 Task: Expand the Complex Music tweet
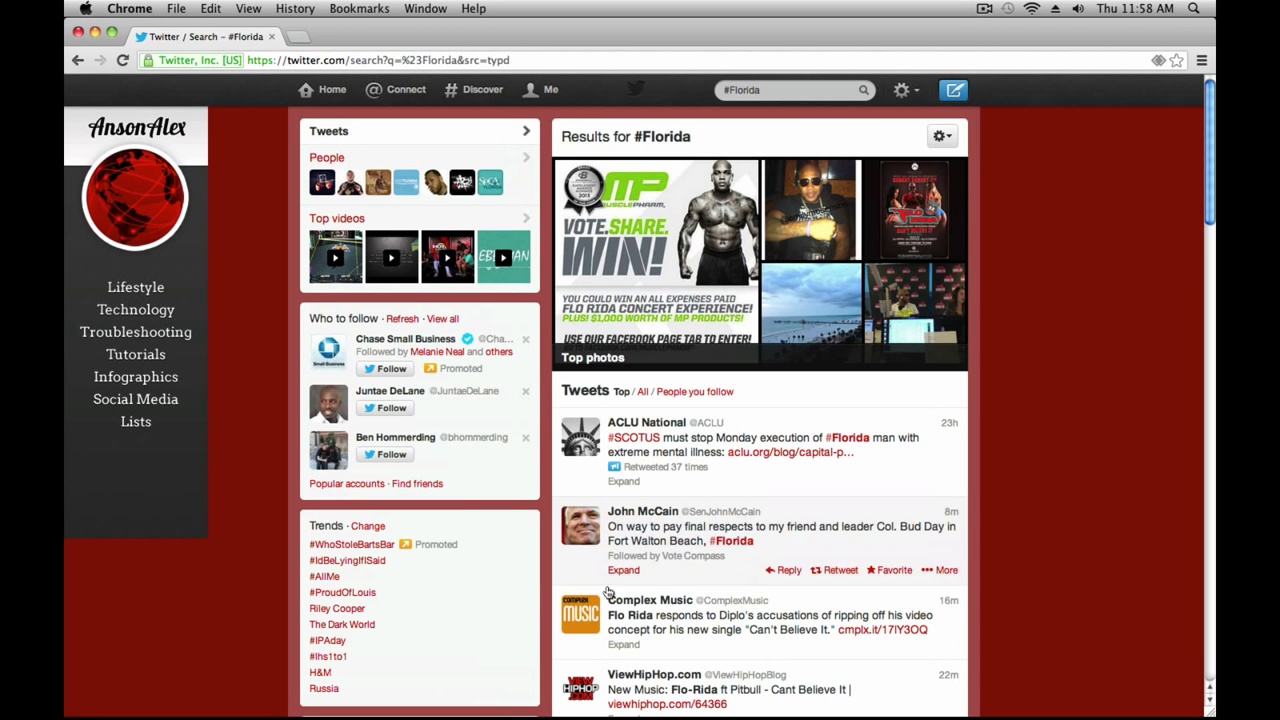623,644
